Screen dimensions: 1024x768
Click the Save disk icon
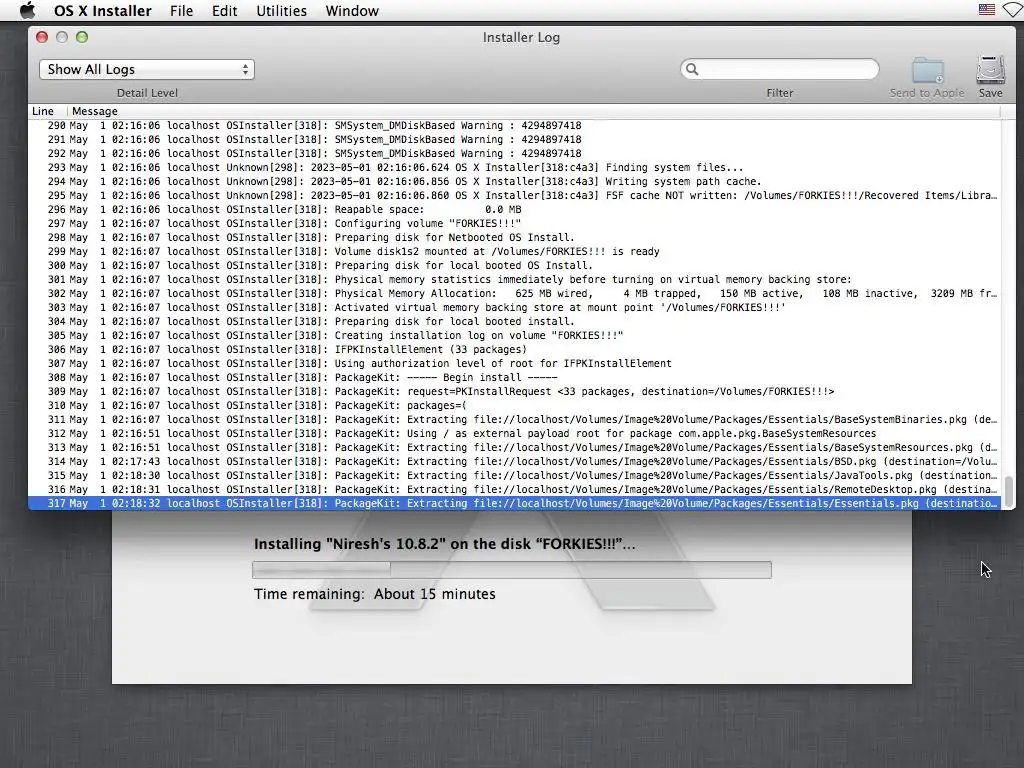click(991, 71)
